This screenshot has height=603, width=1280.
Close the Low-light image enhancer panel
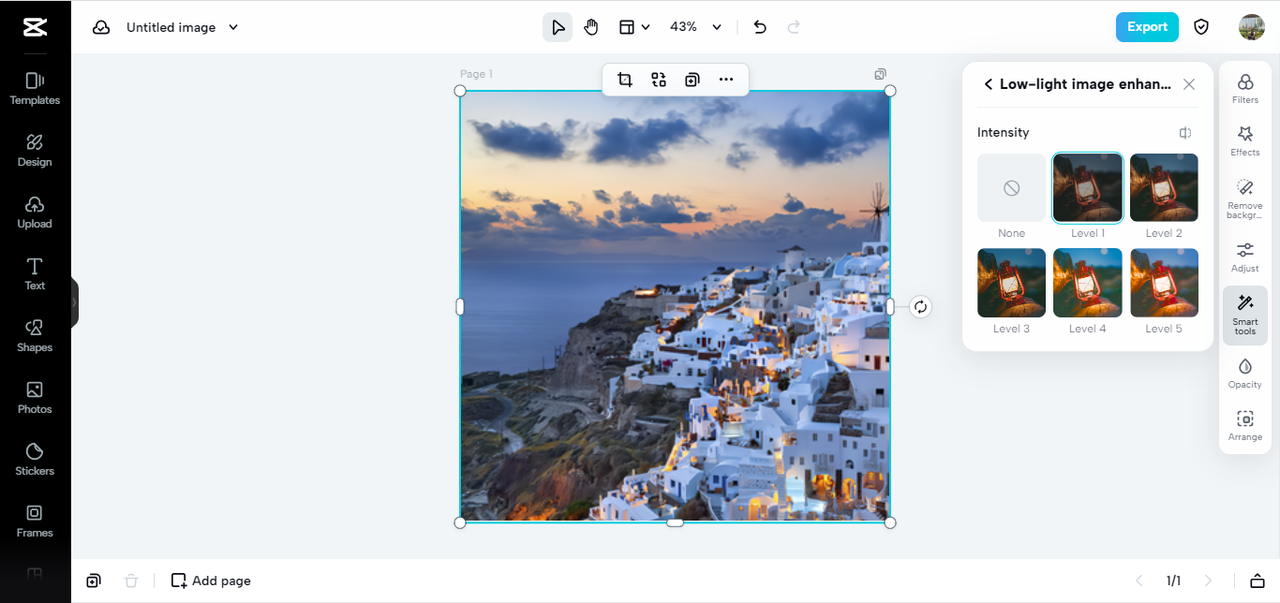[1188, 84]
